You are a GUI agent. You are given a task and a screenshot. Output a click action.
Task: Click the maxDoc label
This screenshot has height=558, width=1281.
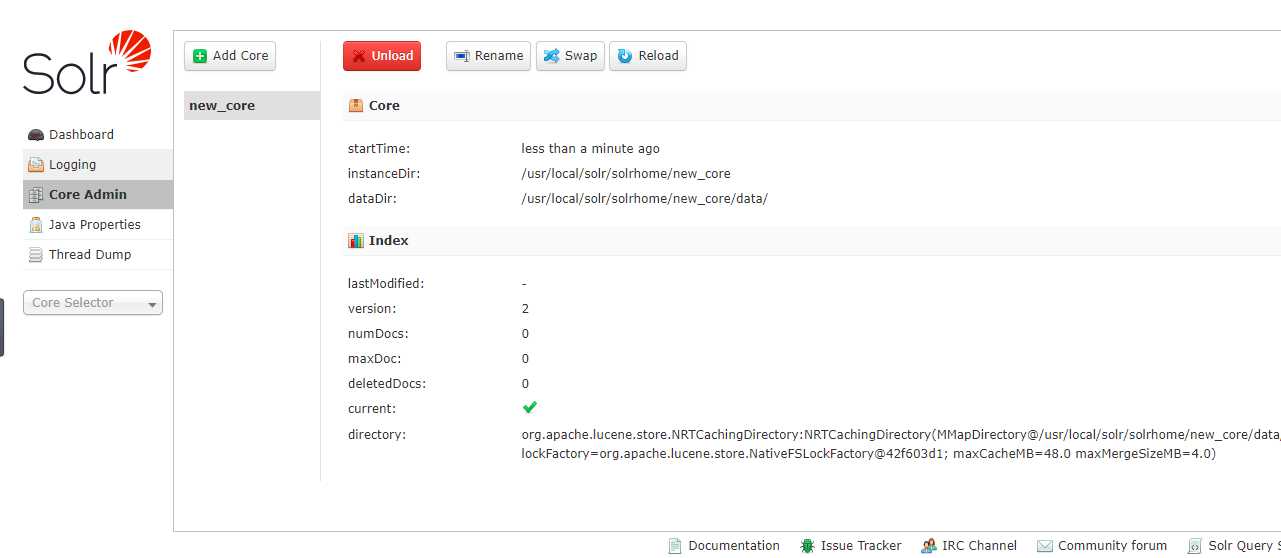point(374,359)
